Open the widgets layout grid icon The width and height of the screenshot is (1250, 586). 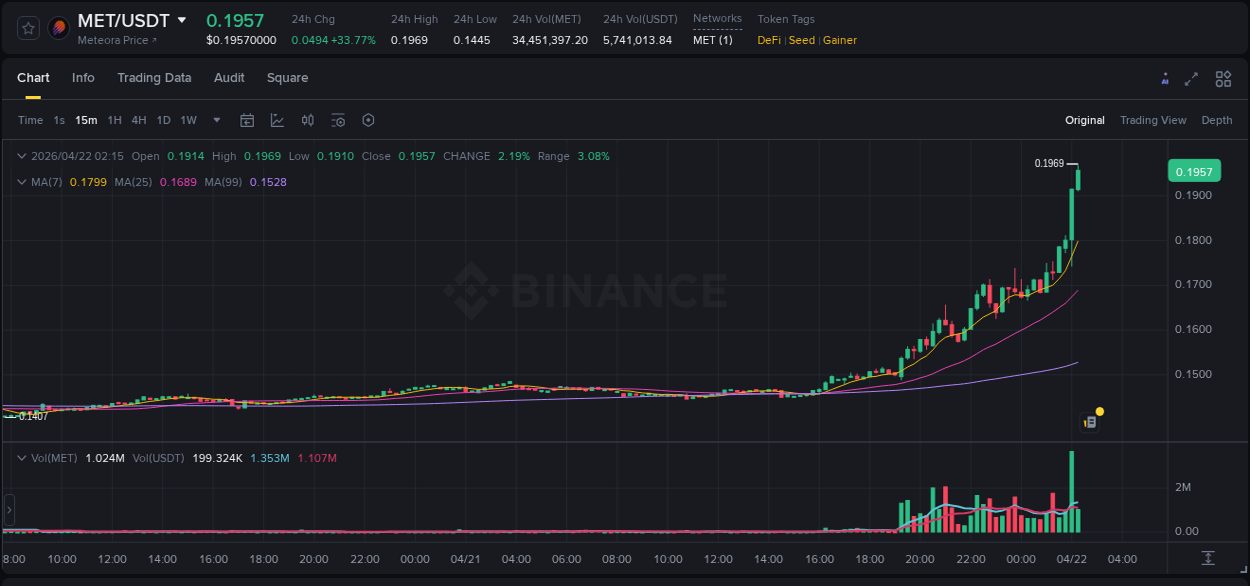point(1223,78)
